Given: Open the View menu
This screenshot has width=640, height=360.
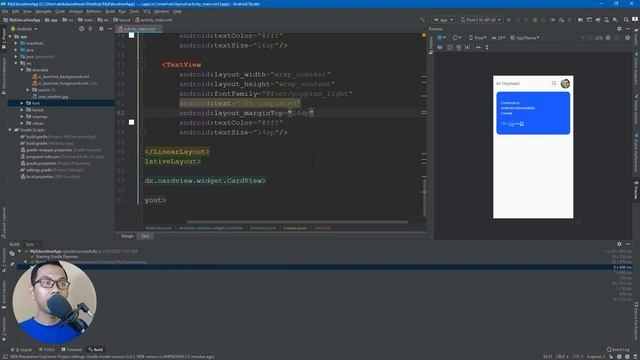Looking at the screenshot, I should pos(27,11).
